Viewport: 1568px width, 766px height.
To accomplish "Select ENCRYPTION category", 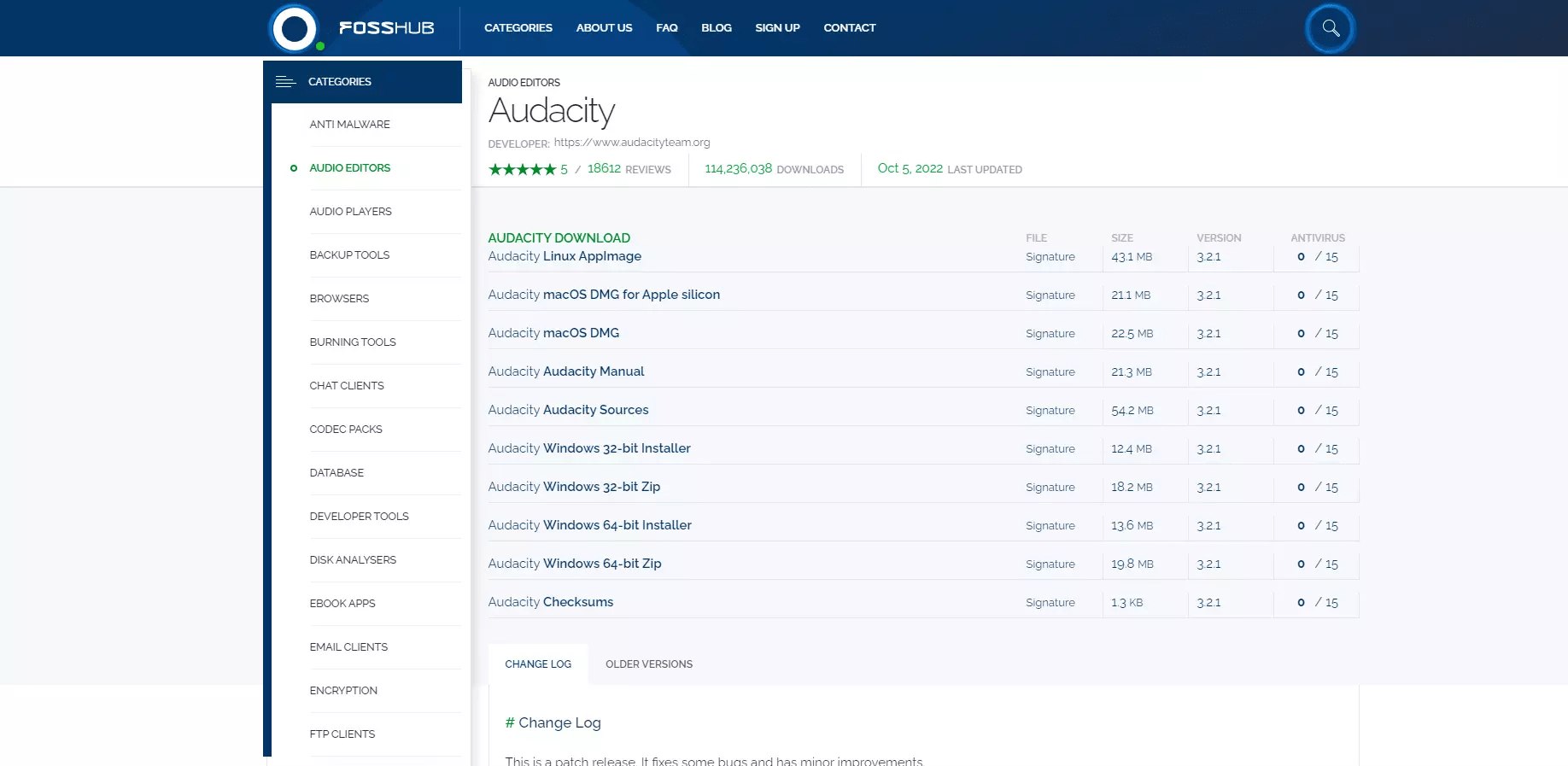I will (x=343, y=690).
